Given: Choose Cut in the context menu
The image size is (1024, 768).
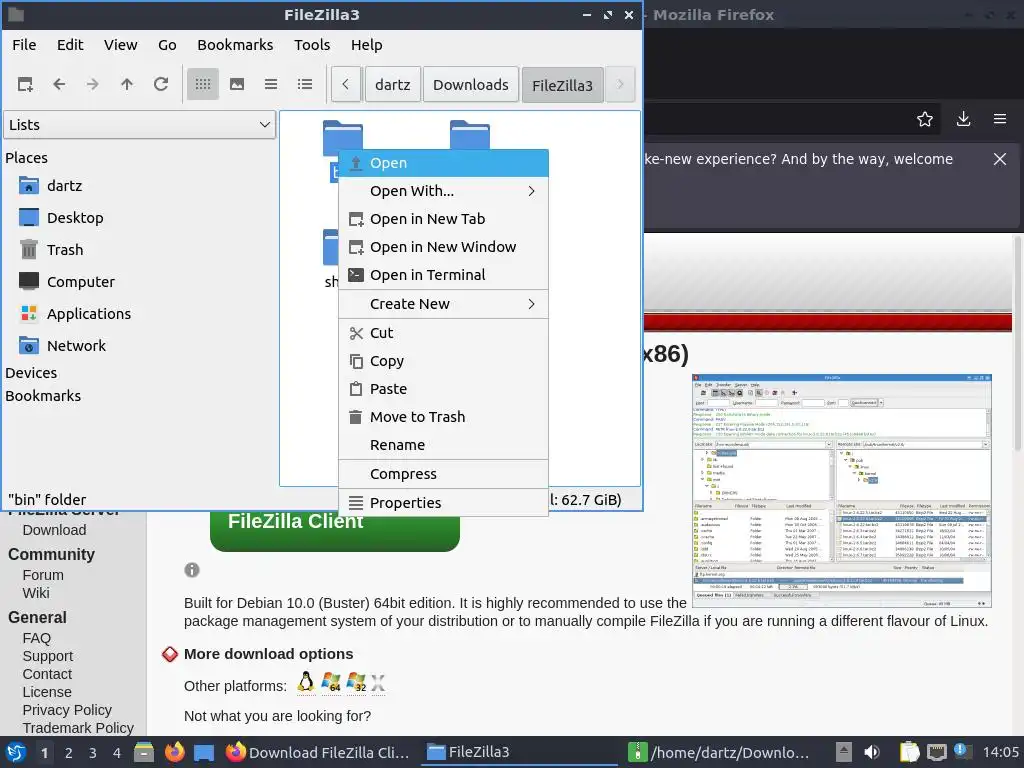Looking at the screenshot, I should click(x=443, y=333).
